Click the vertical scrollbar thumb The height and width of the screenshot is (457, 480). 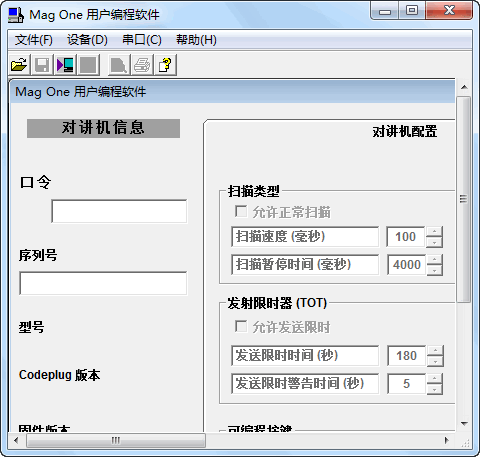coord(464,199)
